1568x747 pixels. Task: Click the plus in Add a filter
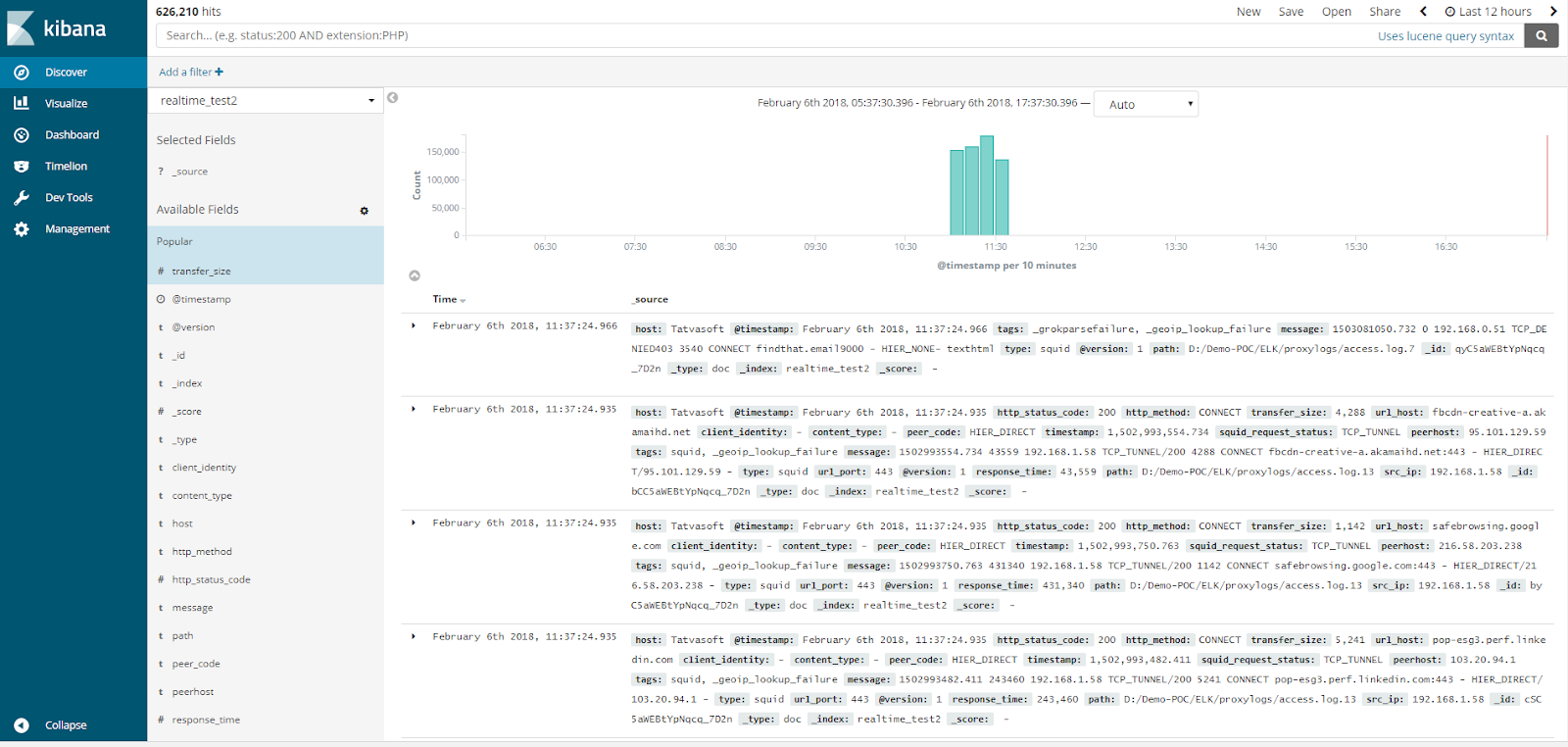(219, 72)
